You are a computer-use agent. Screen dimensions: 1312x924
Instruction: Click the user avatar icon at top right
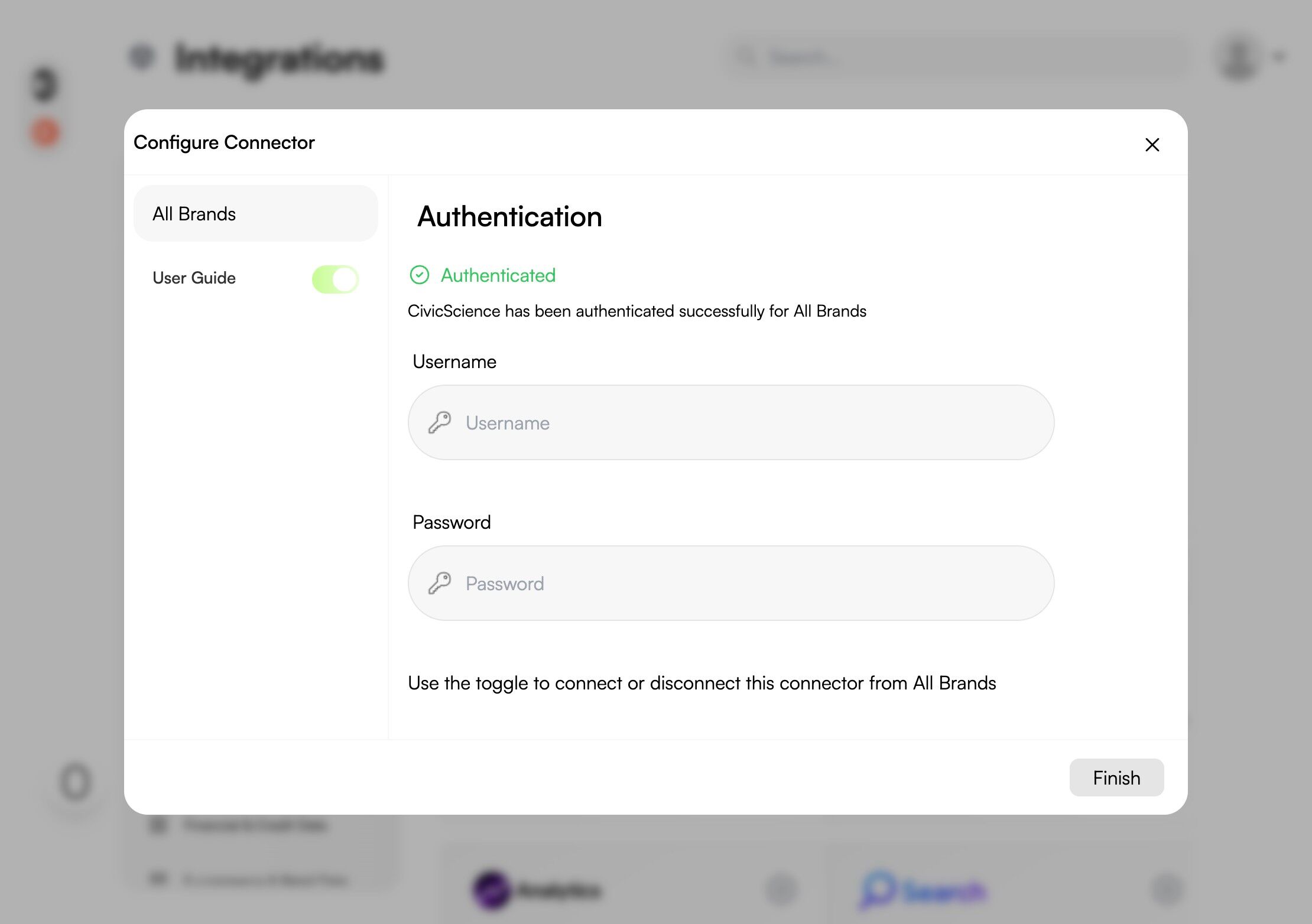point(1238,57)
